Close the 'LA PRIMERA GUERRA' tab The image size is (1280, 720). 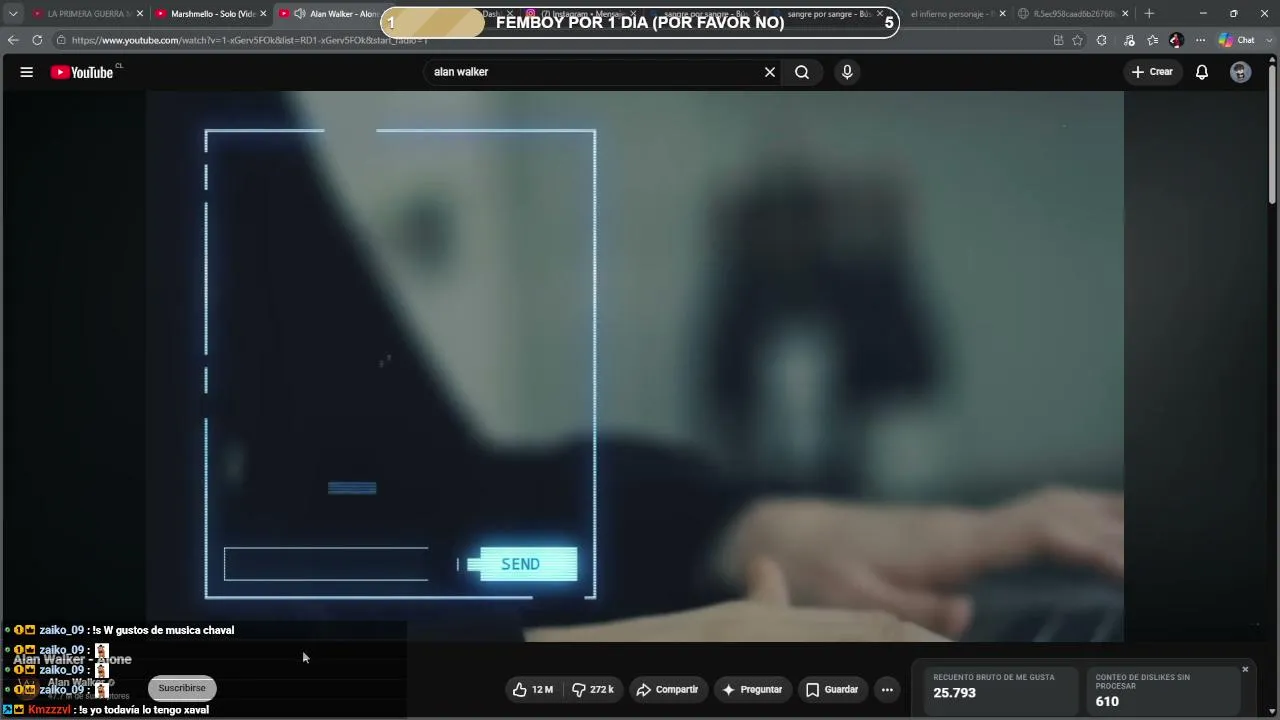tap(140, 14)
